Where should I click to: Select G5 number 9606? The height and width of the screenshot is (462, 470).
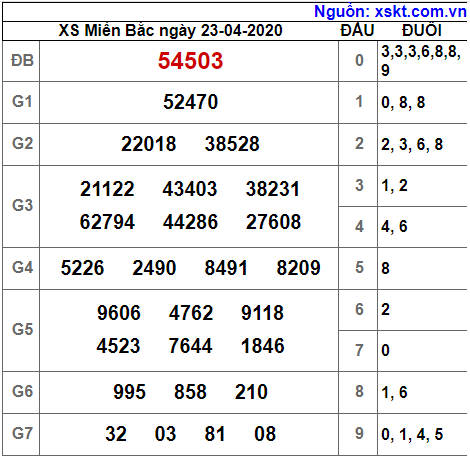(x=119, y=313)
